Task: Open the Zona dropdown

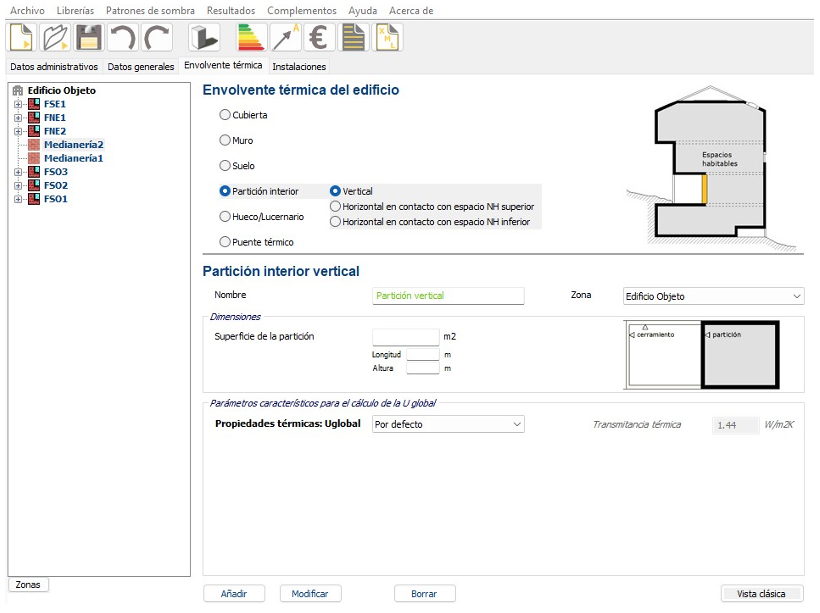Action: [x=711, y=296]
